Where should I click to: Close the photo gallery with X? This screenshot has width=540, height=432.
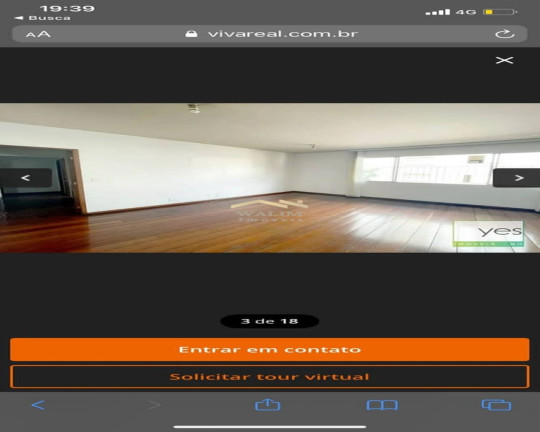pos(504,61)
